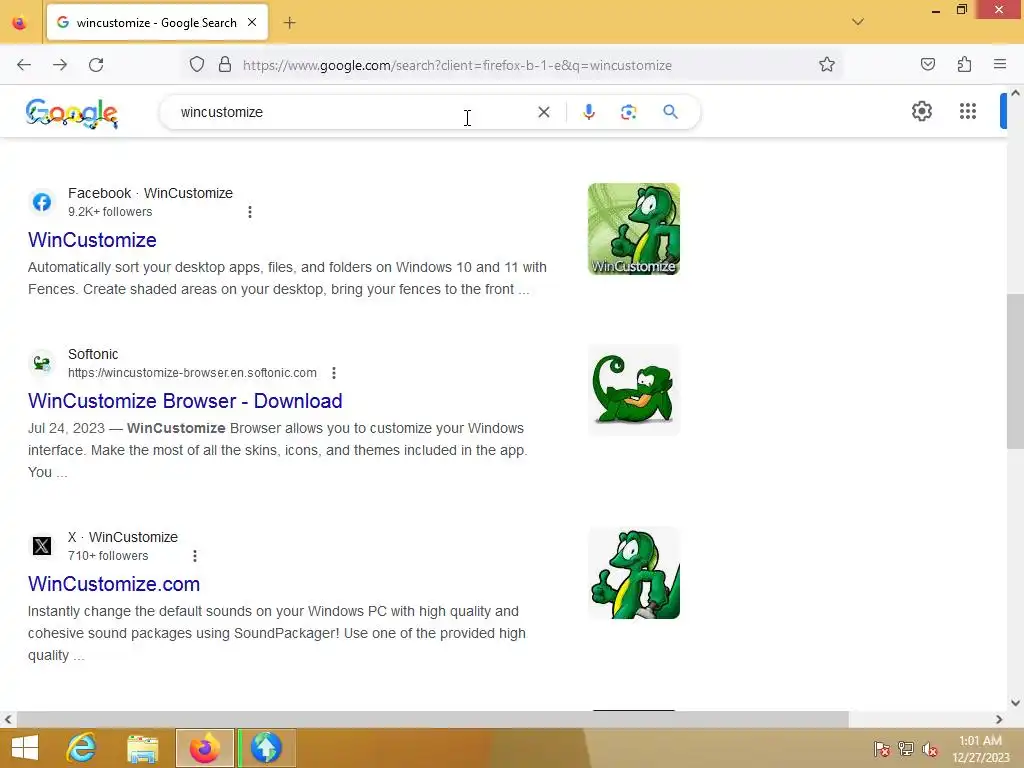
Task: Open Firefox extensions puzzle icon
Action: 964,64
